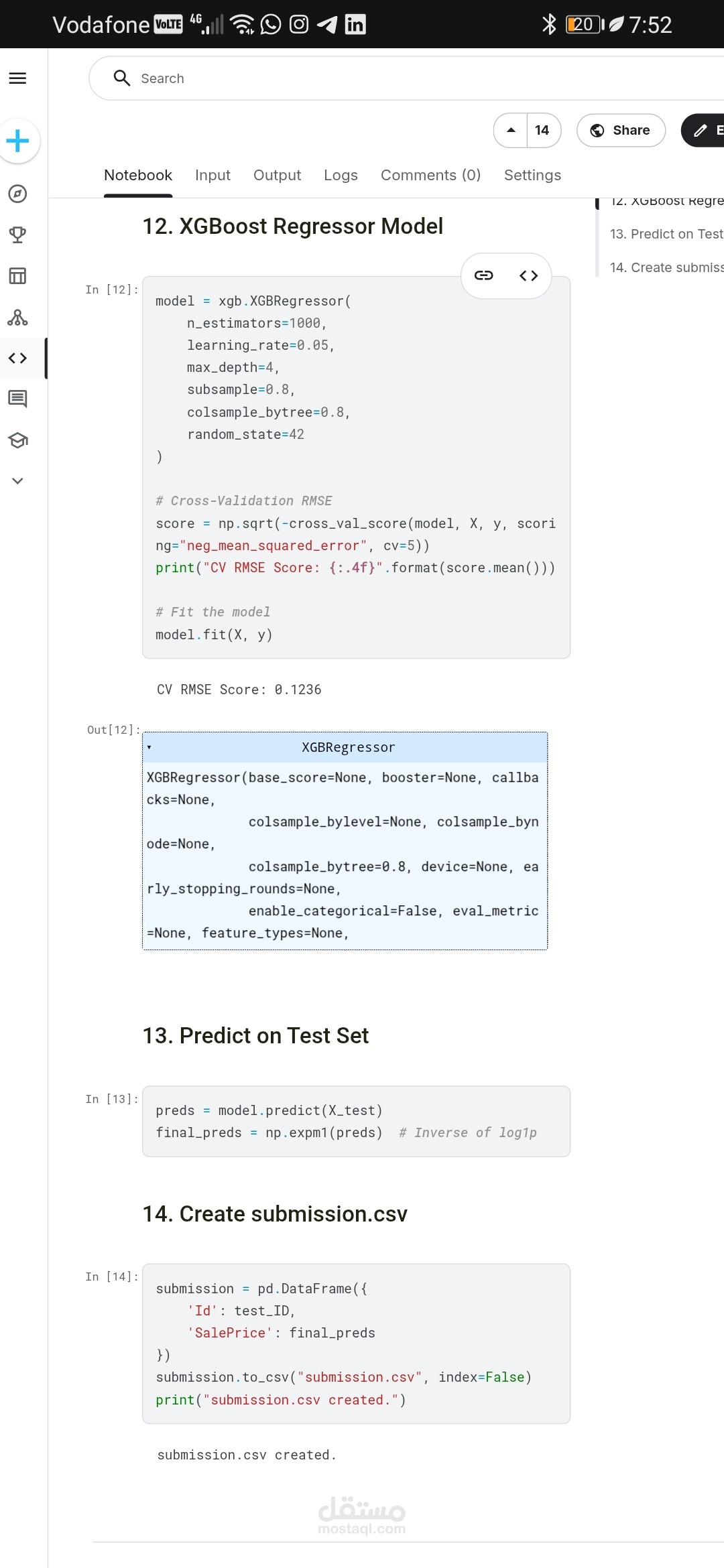724x1568 pixels.
Task: Open Code brackets icon in sidebar
Action: pos(17,358)
